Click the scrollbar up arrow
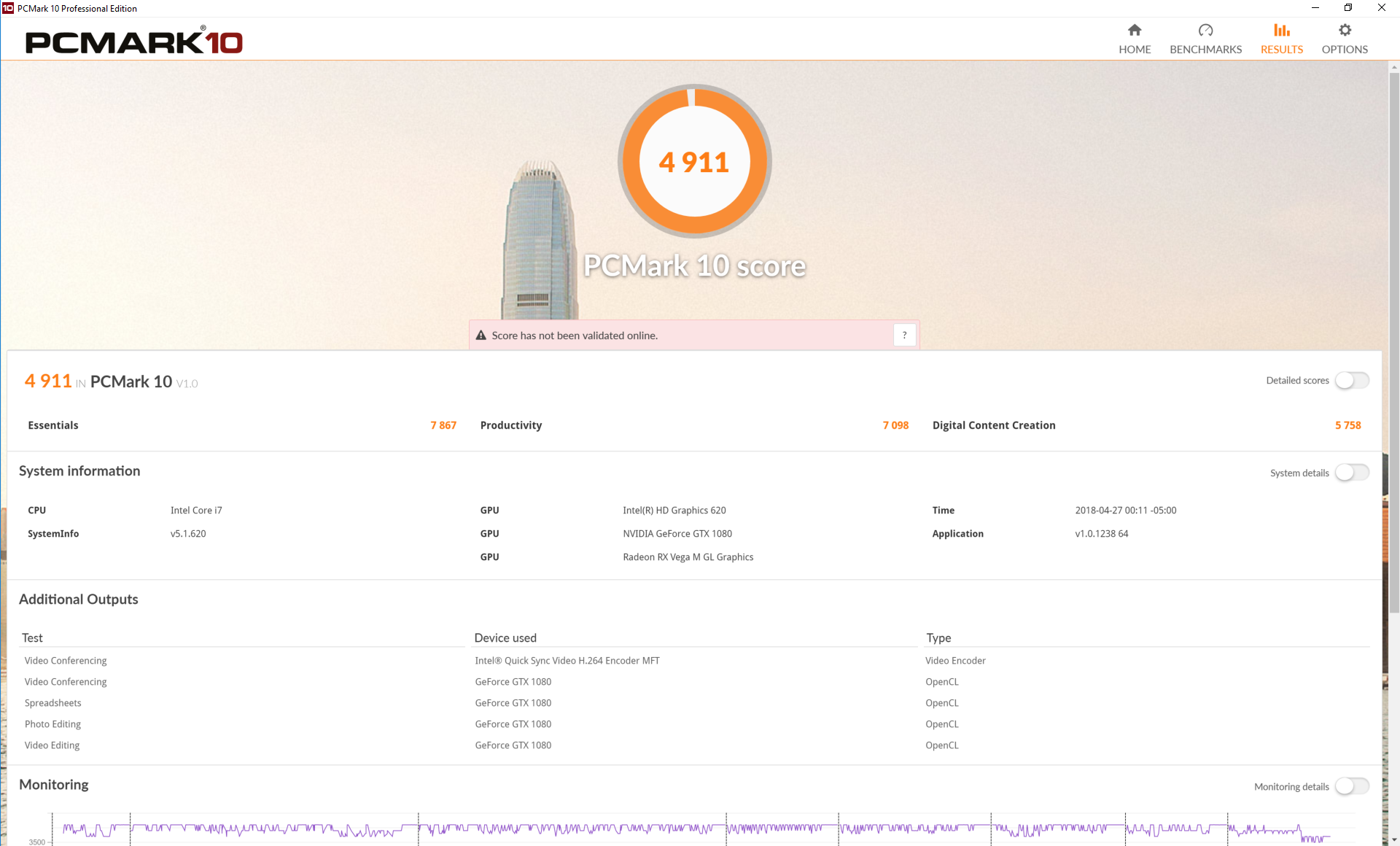1400x846 pixels. (1394, 67)
